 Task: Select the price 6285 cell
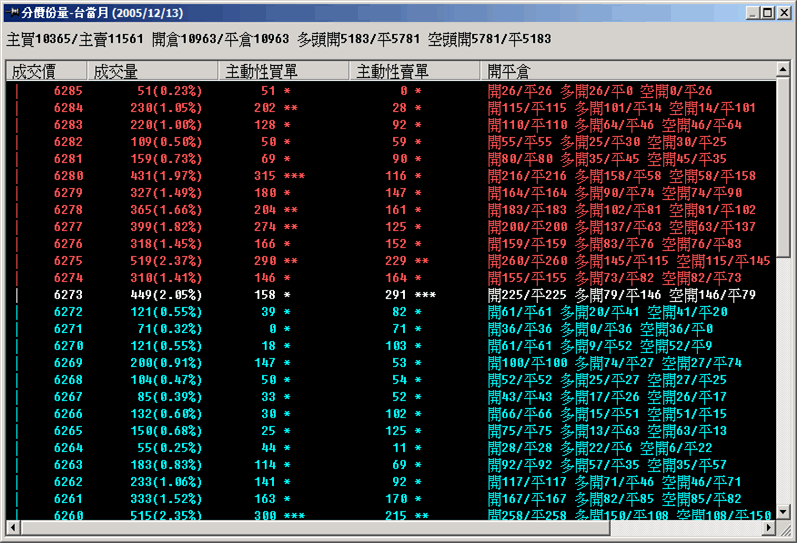[x=68, y=91]
